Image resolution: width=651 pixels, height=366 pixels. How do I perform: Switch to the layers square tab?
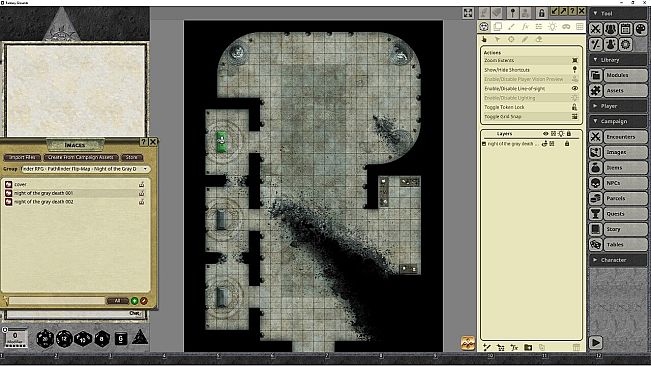(497, 27)
